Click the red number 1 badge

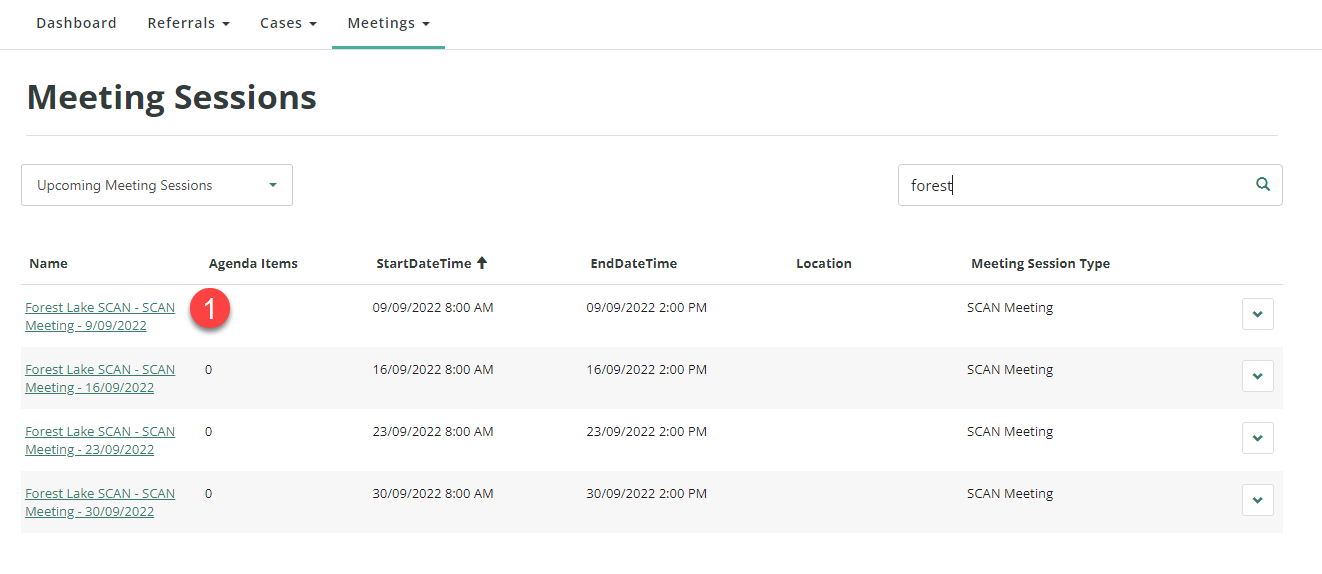pyautogui.click(x=210, y=308)
